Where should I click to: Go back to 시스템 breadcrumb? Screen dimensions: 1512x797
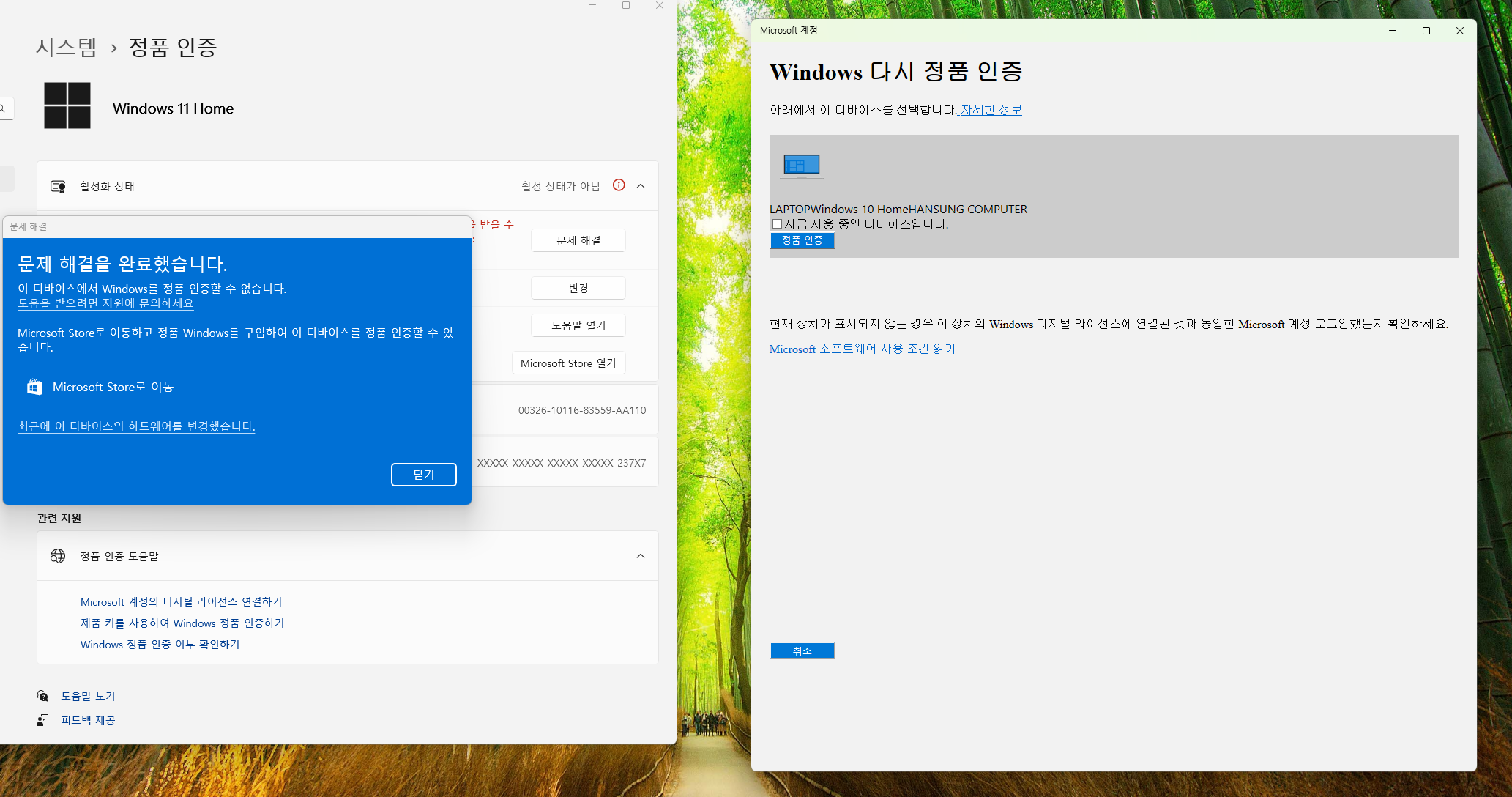[x=67, y=48]
